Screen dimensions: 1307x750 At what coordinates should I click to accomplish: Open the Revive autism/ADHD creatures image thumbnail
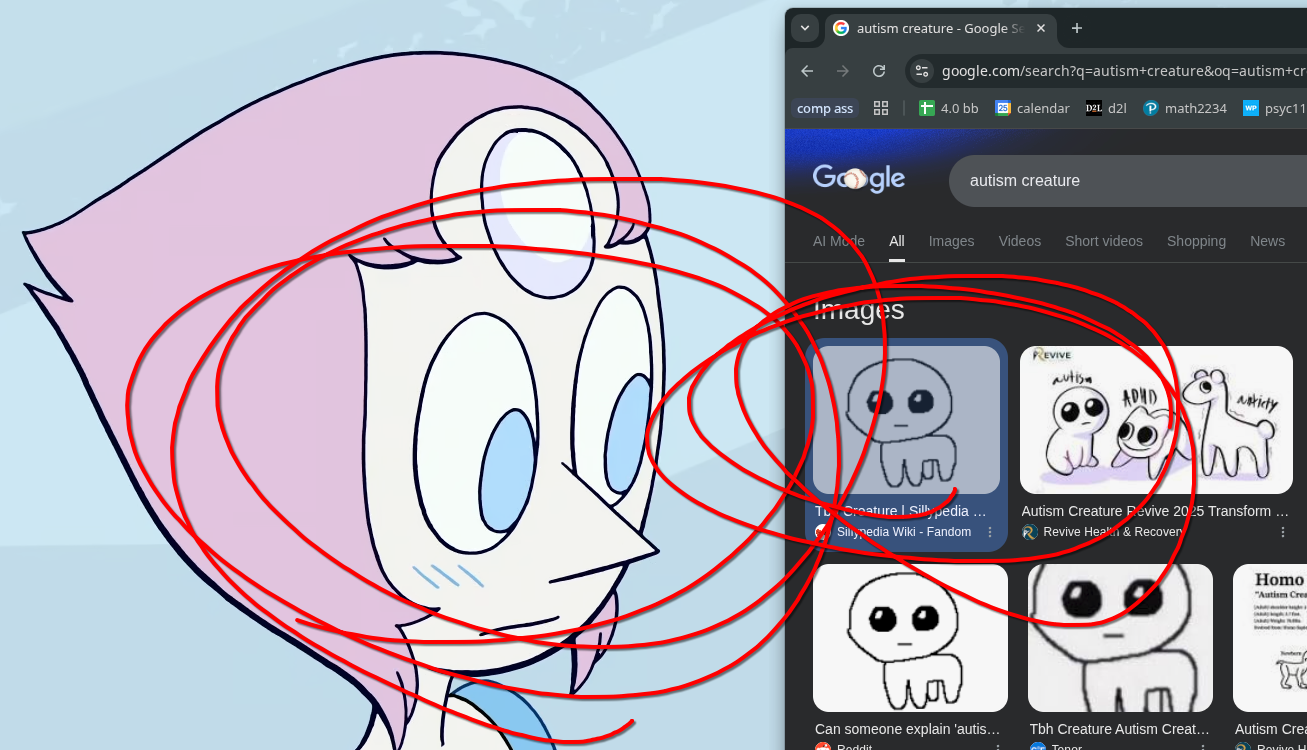point(1156,420)
